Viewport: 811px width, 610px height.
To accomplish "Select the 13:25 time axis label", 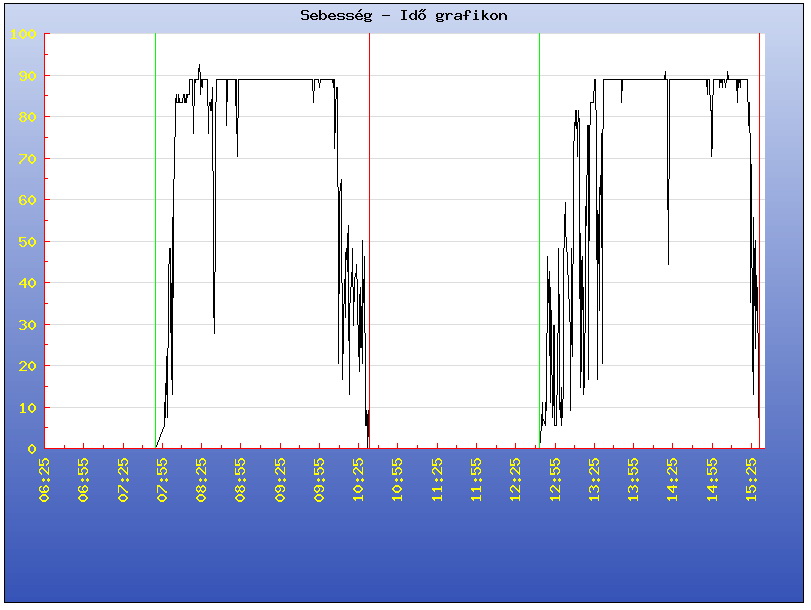I will (594, 480).
